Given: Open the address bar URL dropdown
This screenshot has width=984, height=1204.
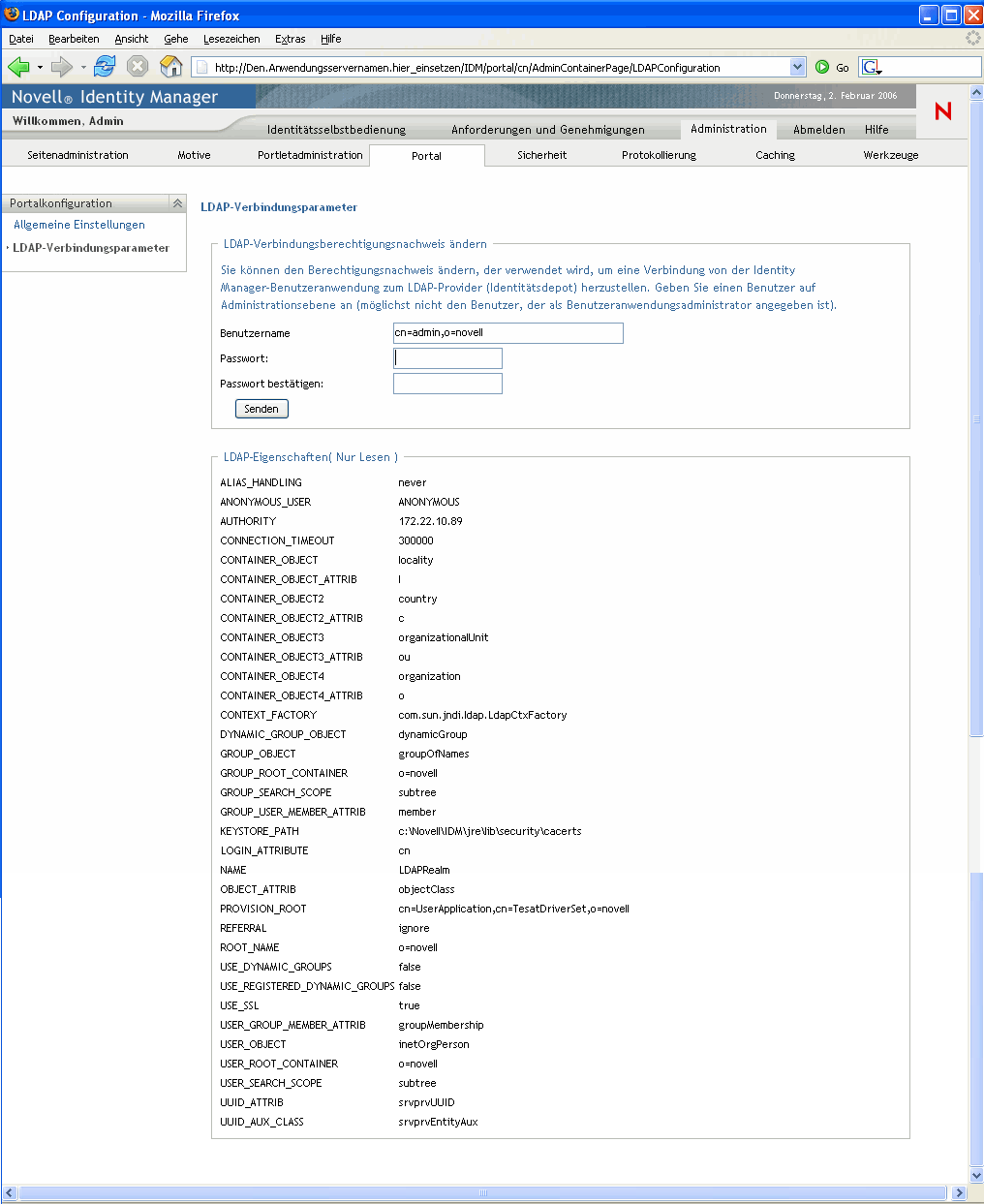Looking at the screenshot, I should [798, 67].
